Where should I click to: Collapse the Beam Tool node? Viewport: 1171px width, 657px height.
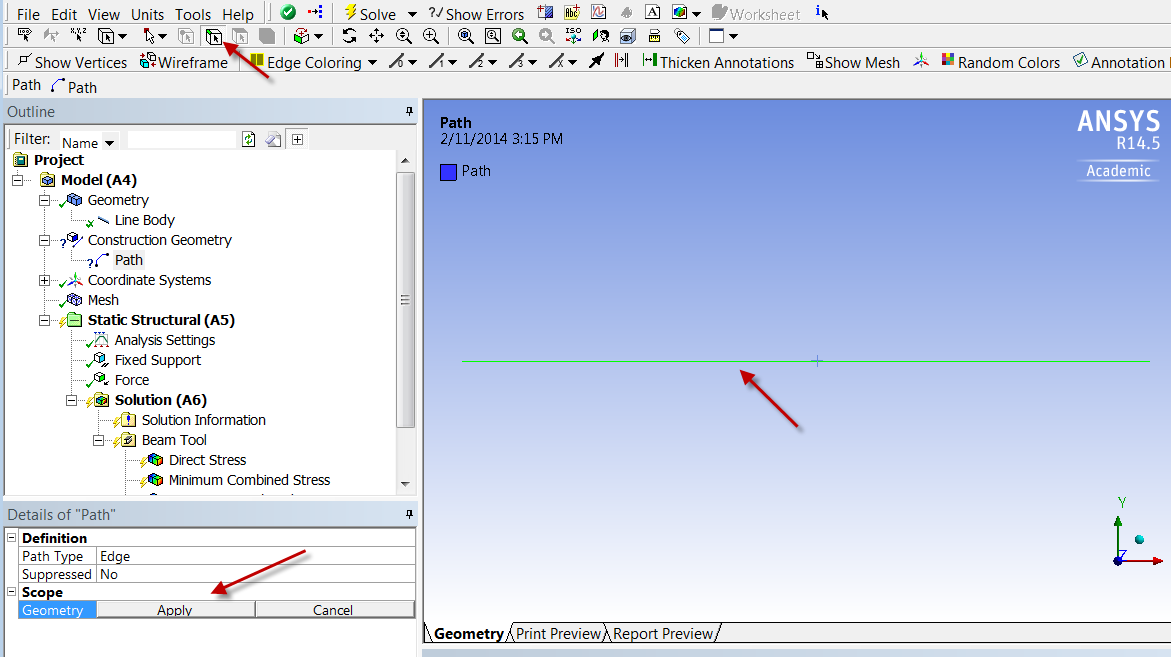coord(98,440)
